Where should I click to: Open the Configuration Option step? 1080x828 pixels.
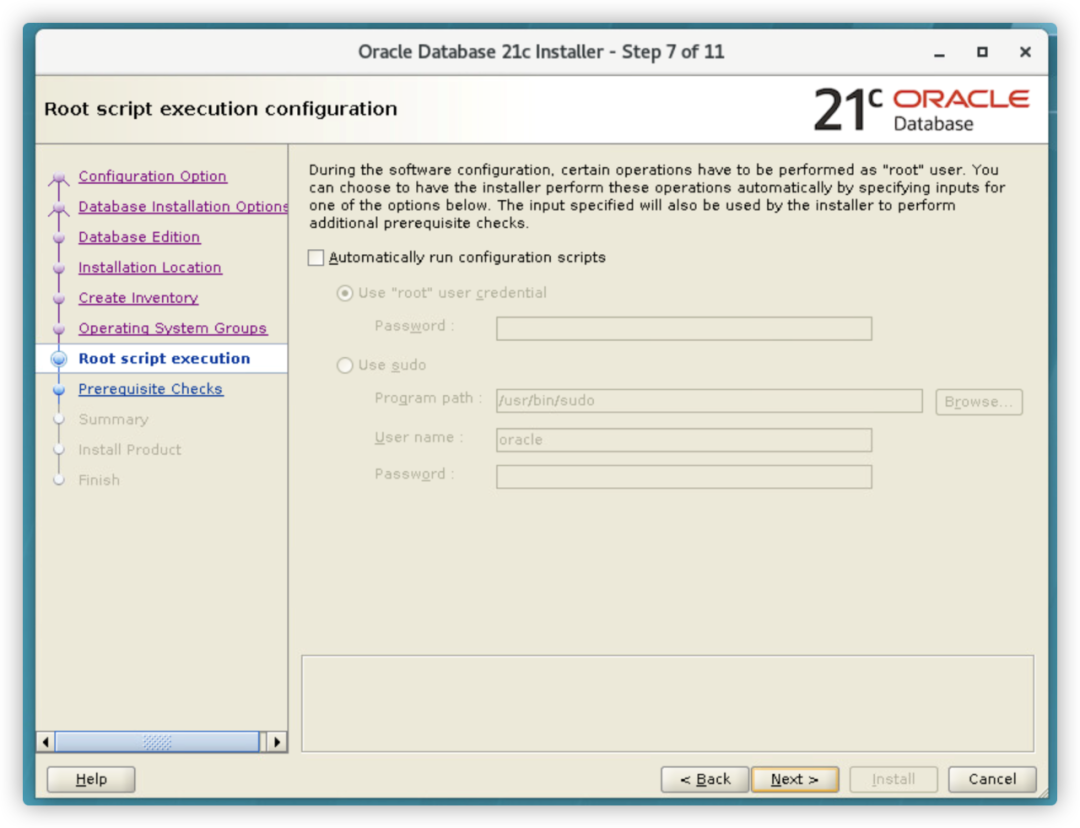click(152, 176)
